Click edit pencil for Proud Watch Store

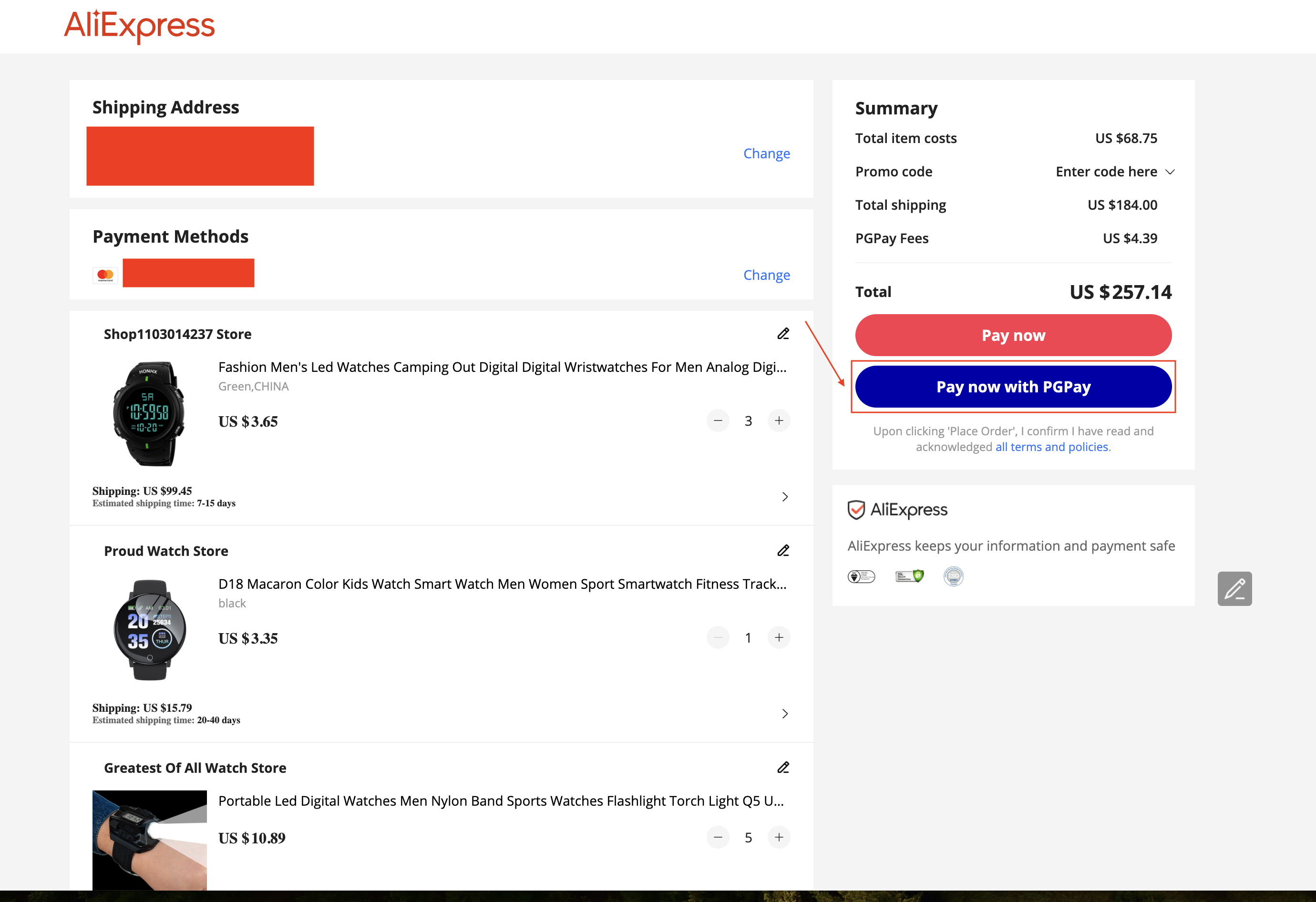783,550
